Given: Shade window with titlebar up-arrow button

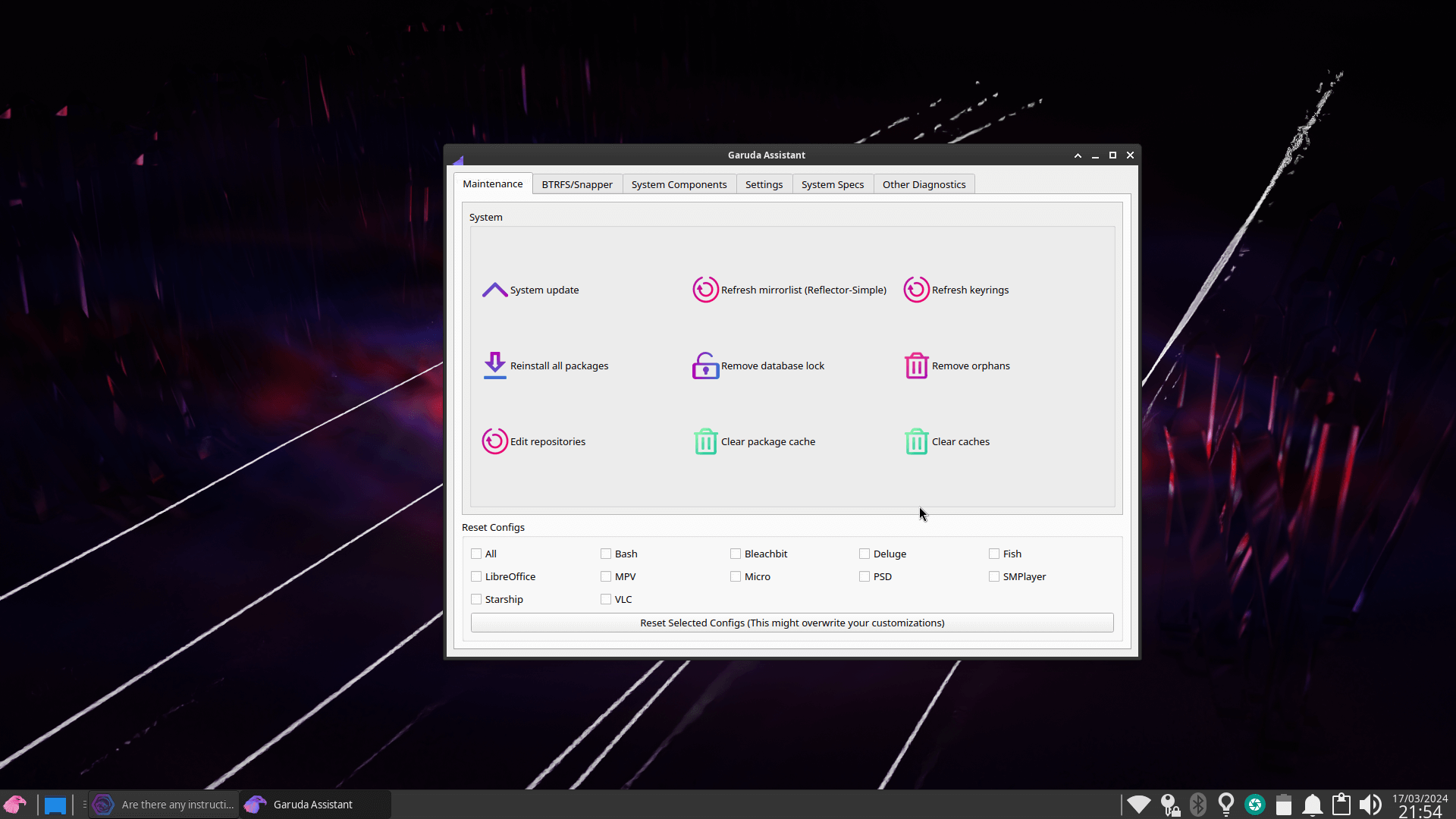Looking at the screenshot, I should (x=1078, y=155).
